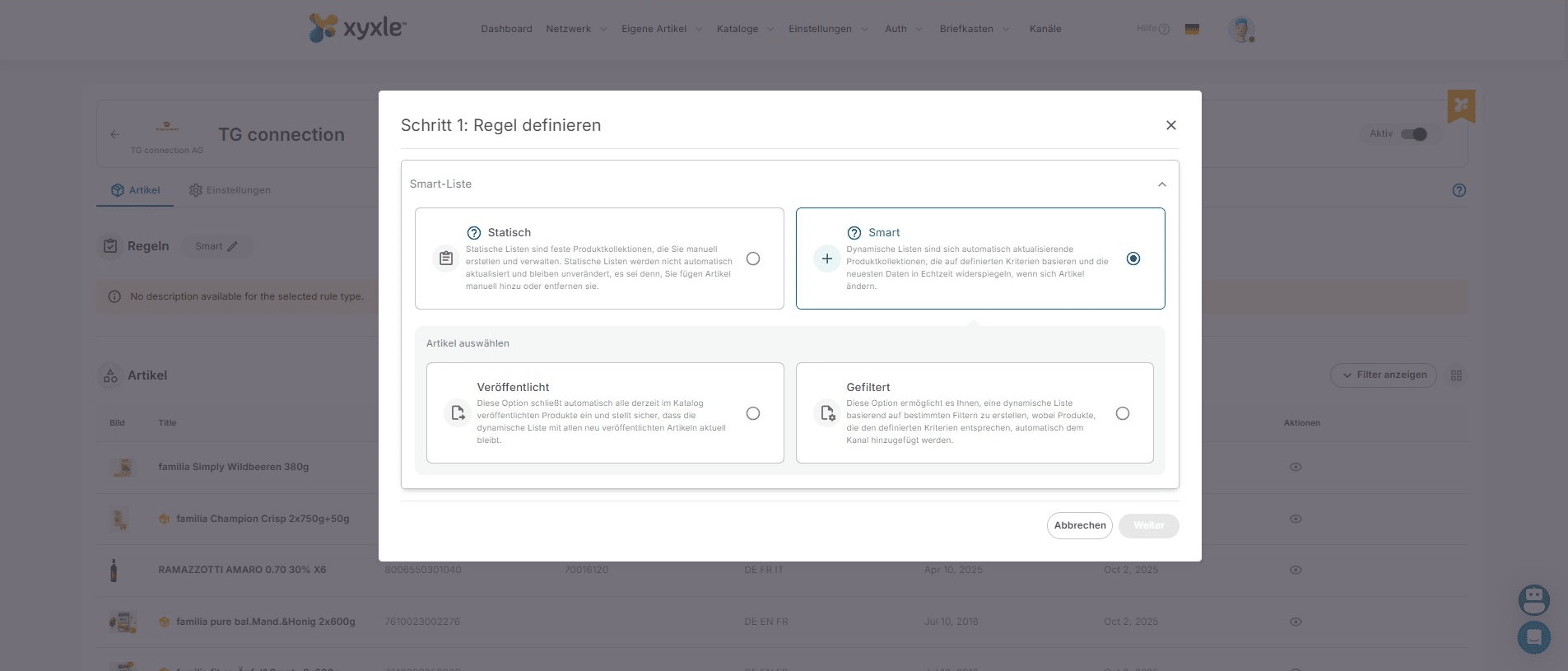This screenshot has height=671, width=1568.
Task: Switch language via the German flag icon
Action: (x=1192, y=29)
